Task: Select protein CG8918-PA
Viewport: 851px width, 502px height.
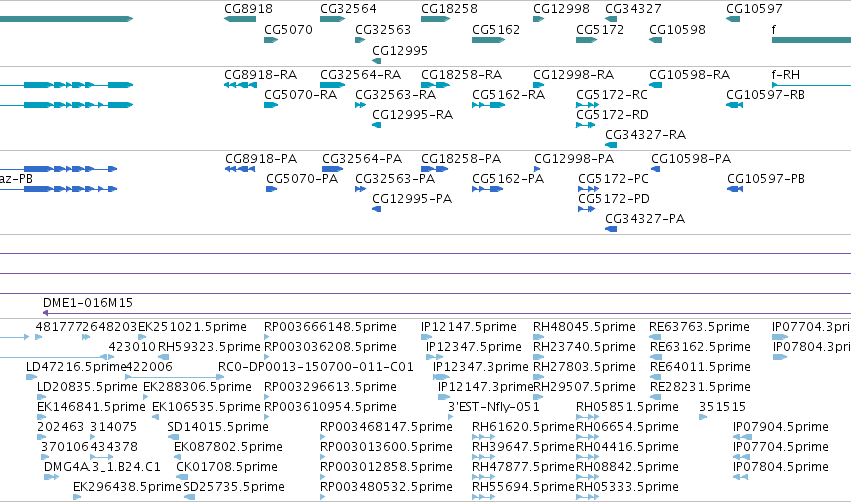Action: tap(261, 158)
